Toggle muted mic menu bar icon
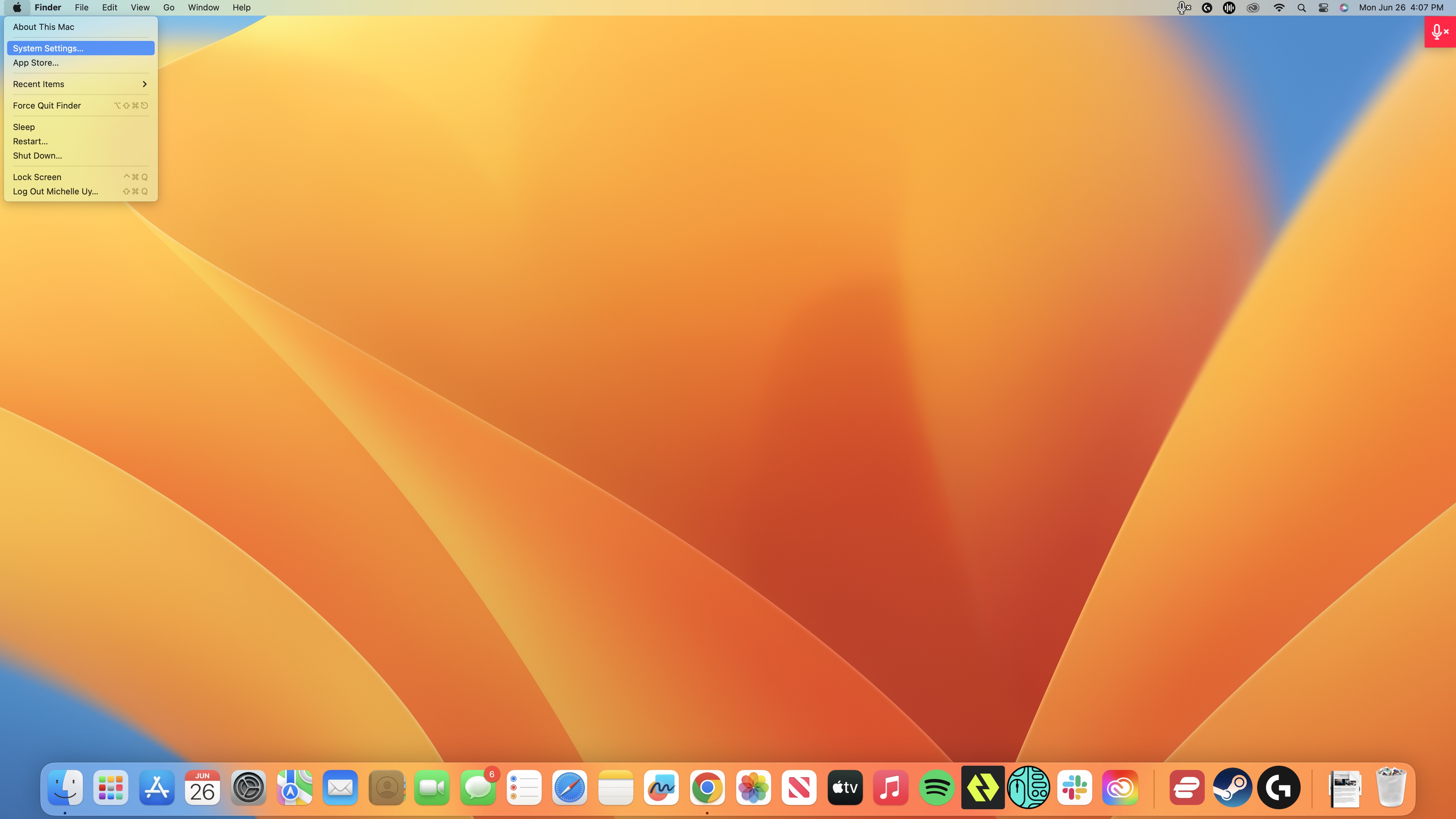 [x=1184, y=7]
